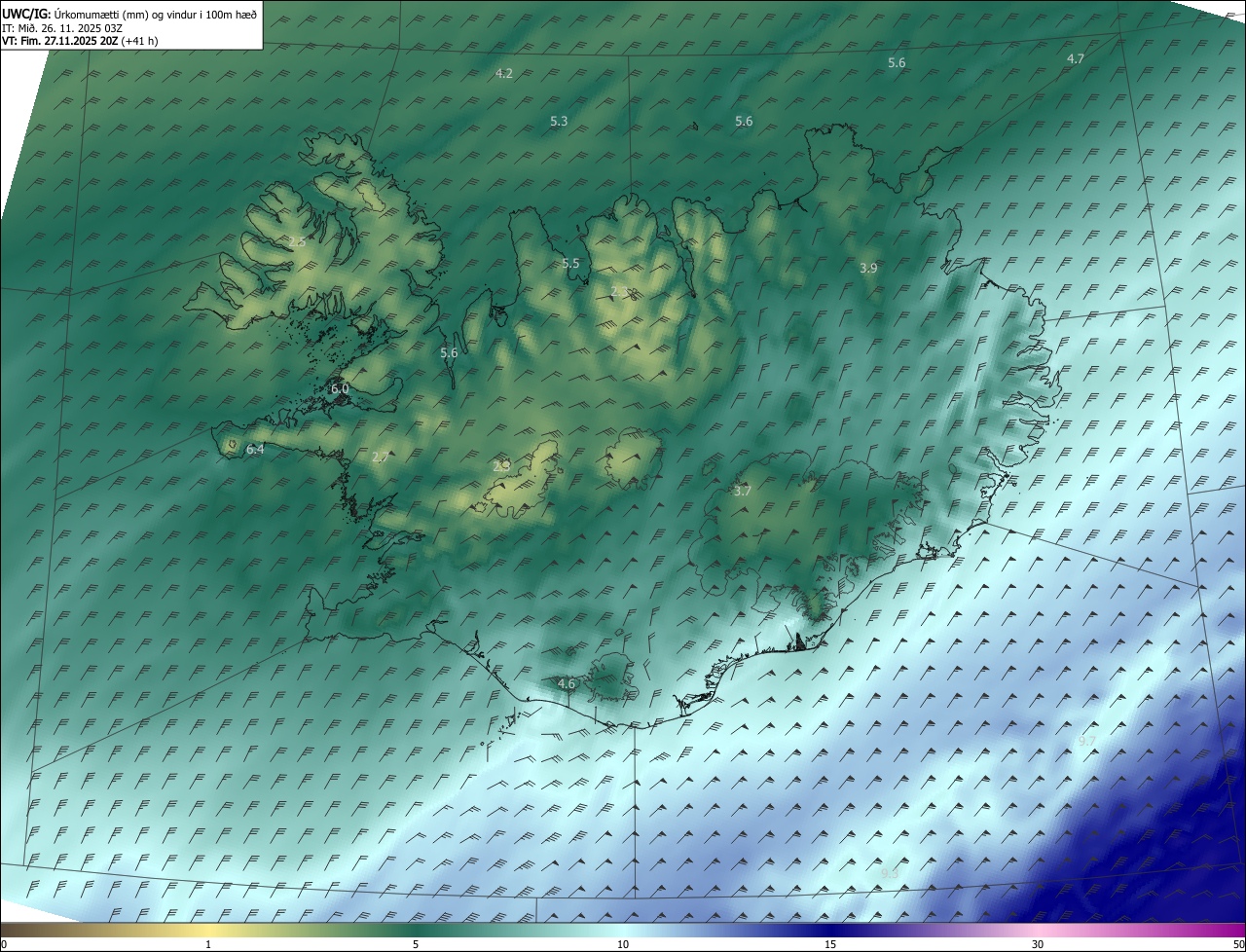Select the valid time line "VT: Fim. 27.11.2025 20Z"
This screenshot has width=1246, height=952.
click(60, 41)
